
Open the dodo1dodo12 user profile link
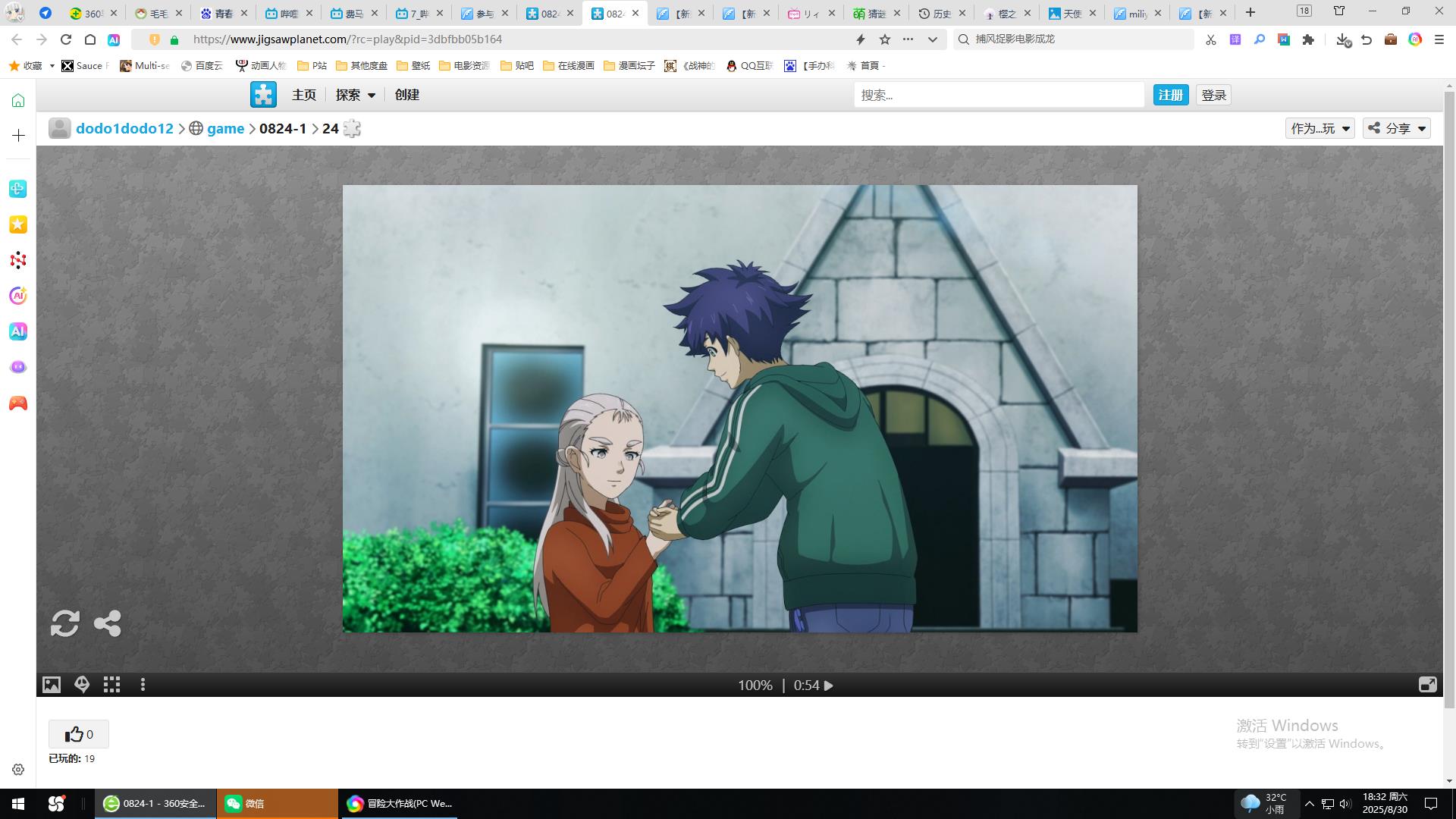point(124,128)
